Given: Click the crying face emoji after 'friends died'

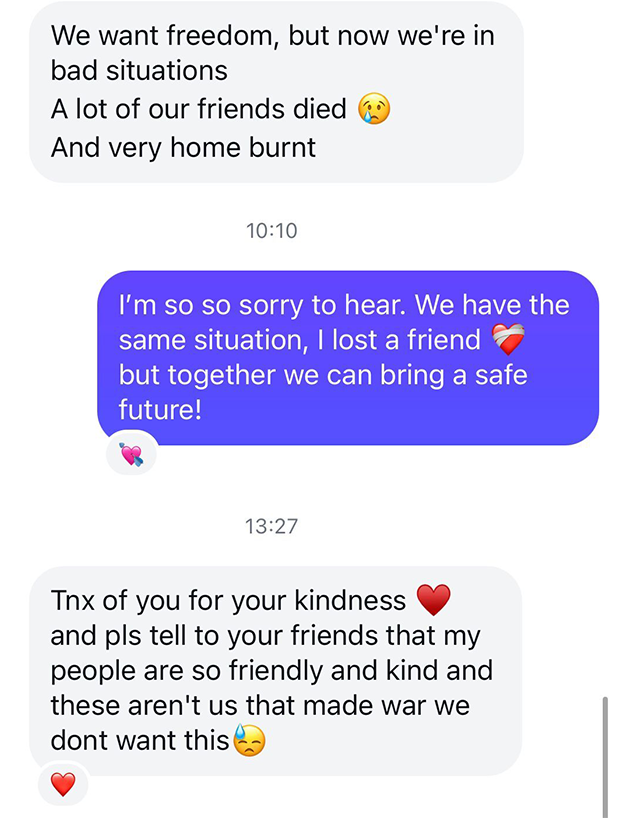Looking at the screenshot, I should click(374, 109).
